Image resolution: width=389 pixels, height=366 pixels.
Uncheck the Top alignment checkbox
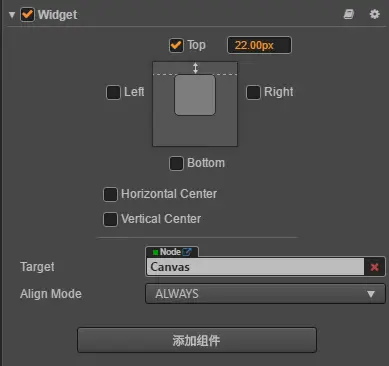click(176, 45)
